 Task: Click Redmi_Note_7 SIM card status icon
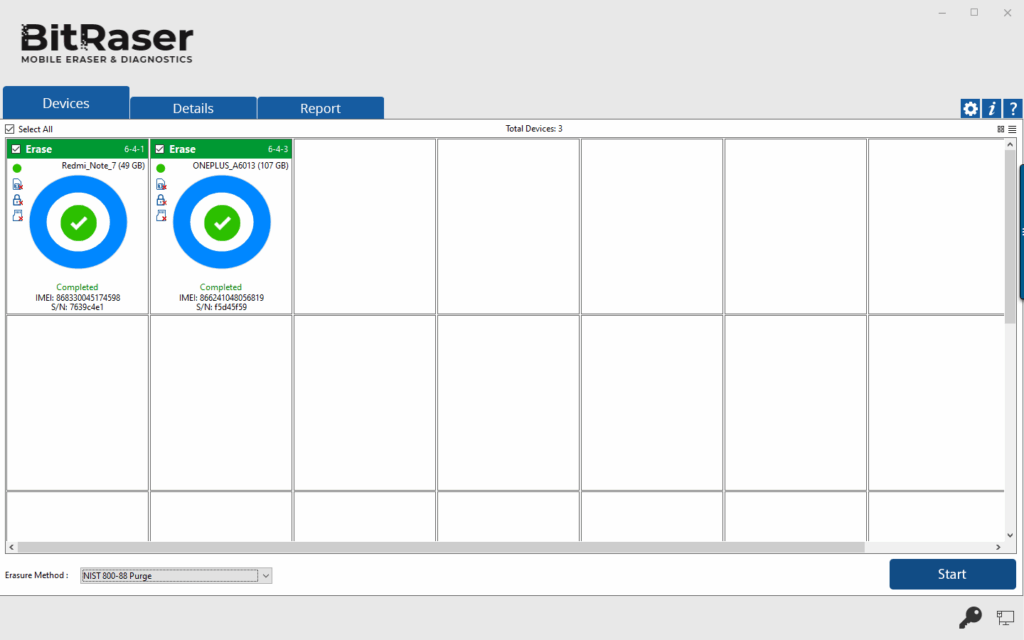[18, 184]
